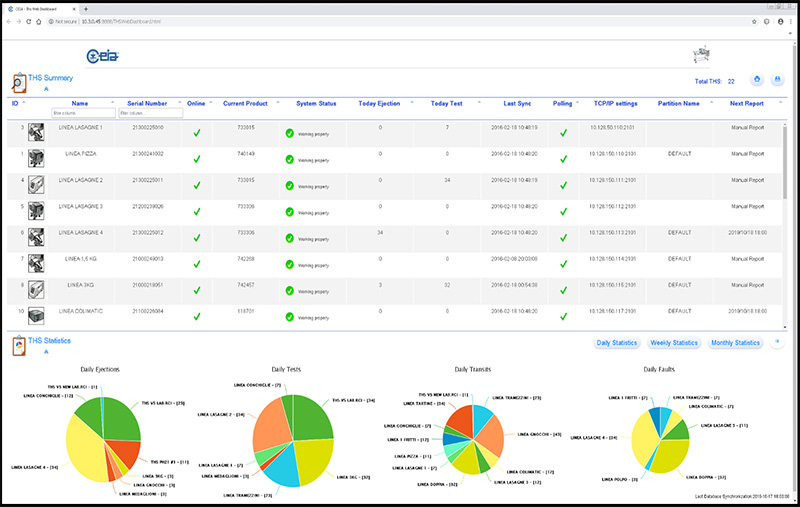Image resolution: width=800 pixels, height=507 pixels.
Task: Sort table by the Today Ejection column
Action: click(379, 102)
